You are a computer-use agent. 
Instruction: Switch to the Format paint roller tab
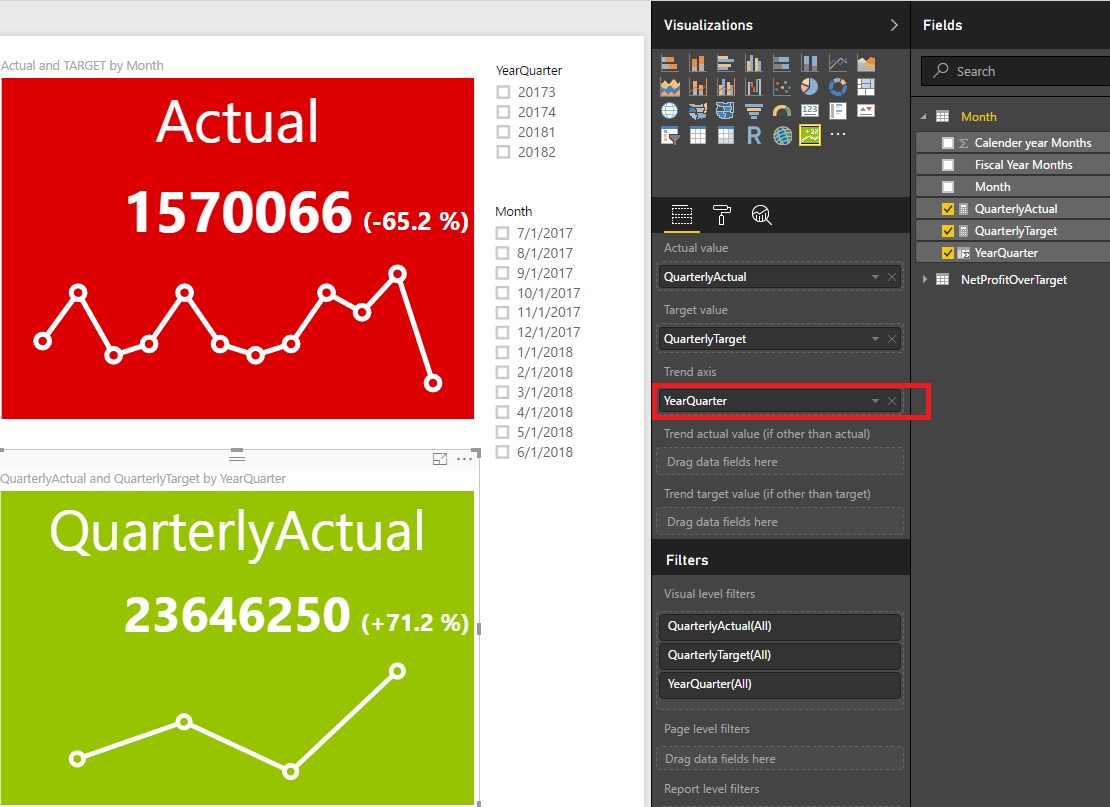coord(721,214)
